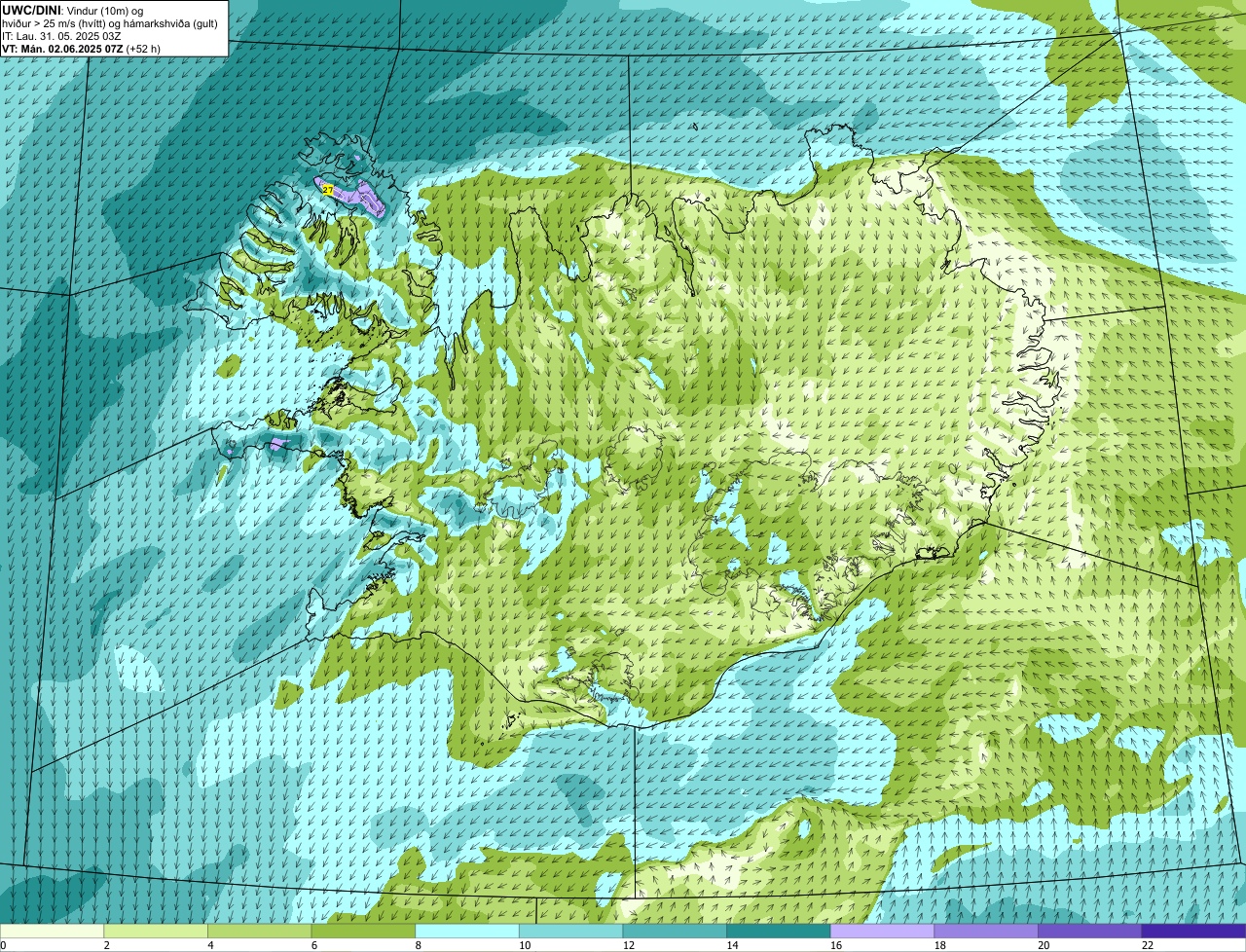Click the 12–14 m/s legend color segment

click(x=675, y=932)
